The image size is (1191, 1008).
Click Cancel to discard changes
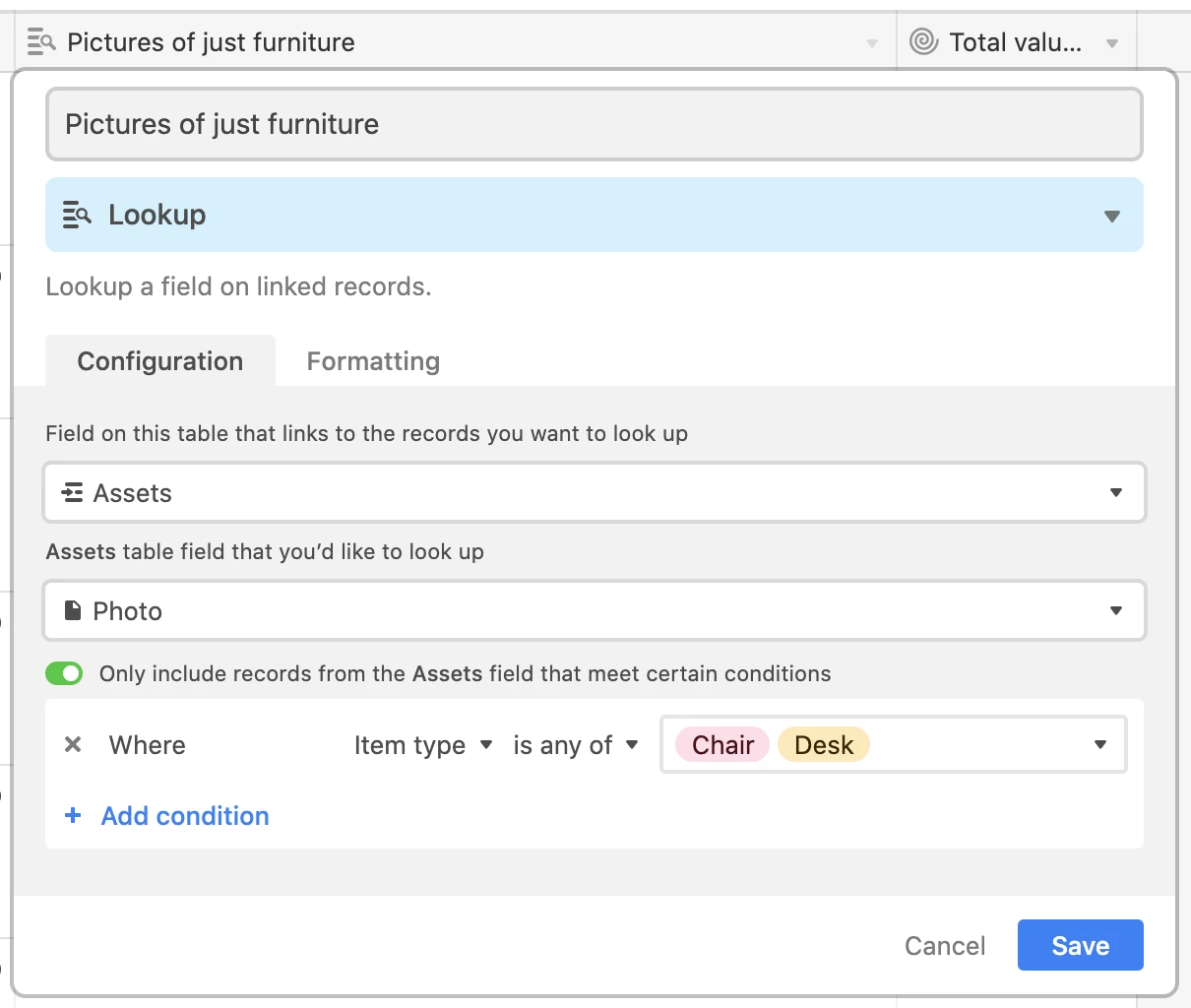click(945, 946)
